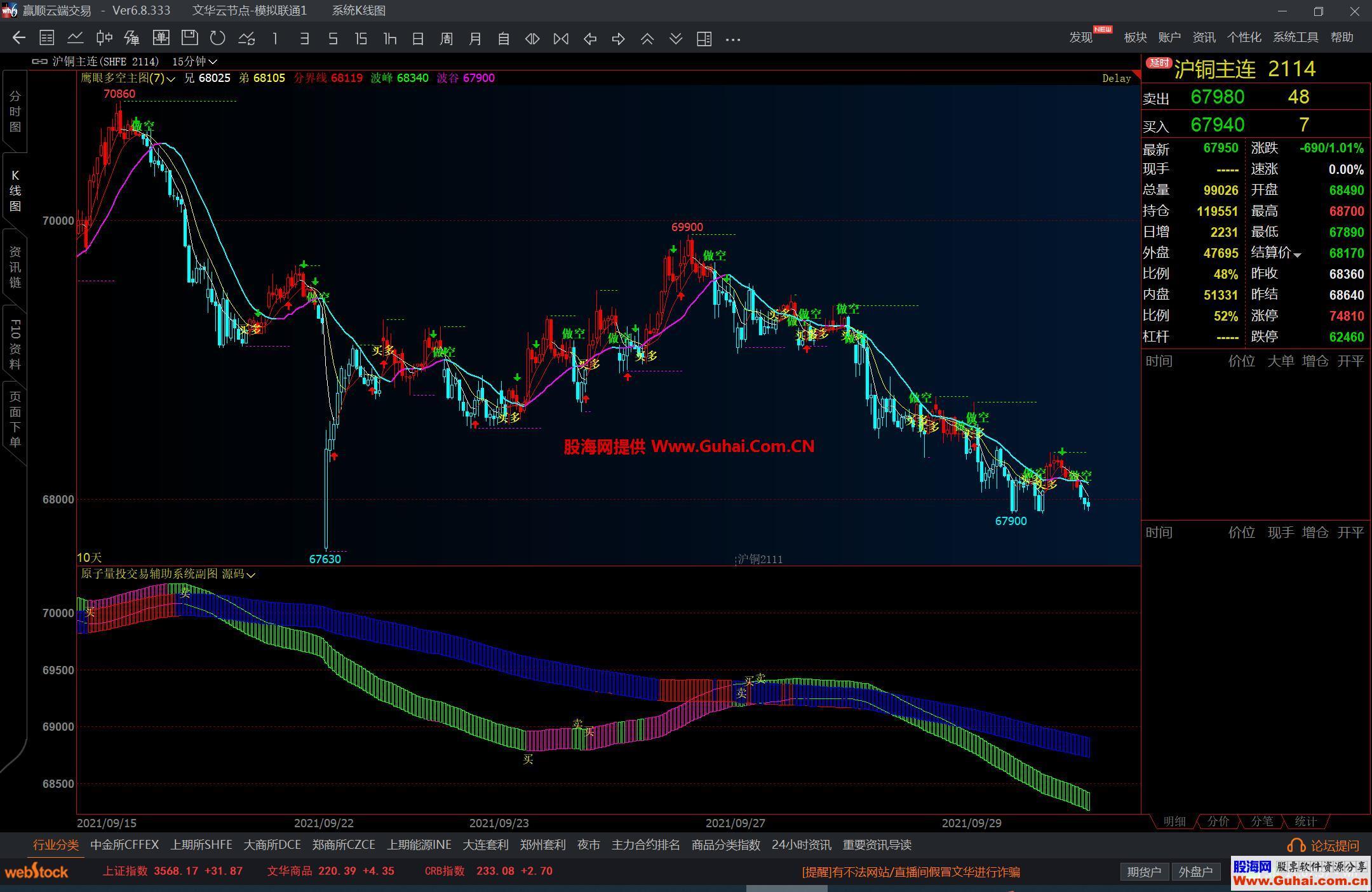Toggle the daily 日 period button
The width and height of the screenshot is (1372, 892).
417,39
